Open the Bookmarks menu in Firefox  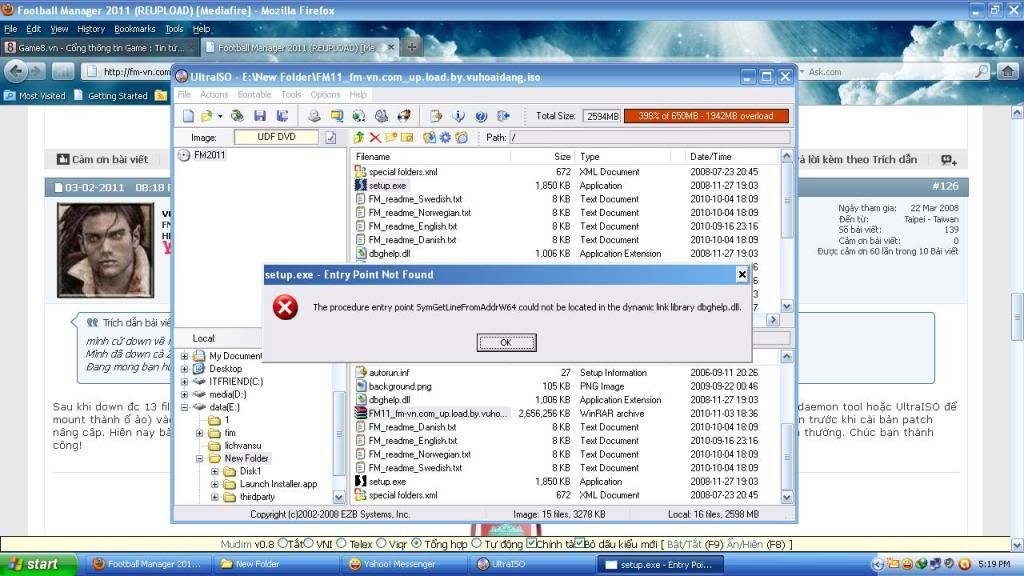pos(134,29)
